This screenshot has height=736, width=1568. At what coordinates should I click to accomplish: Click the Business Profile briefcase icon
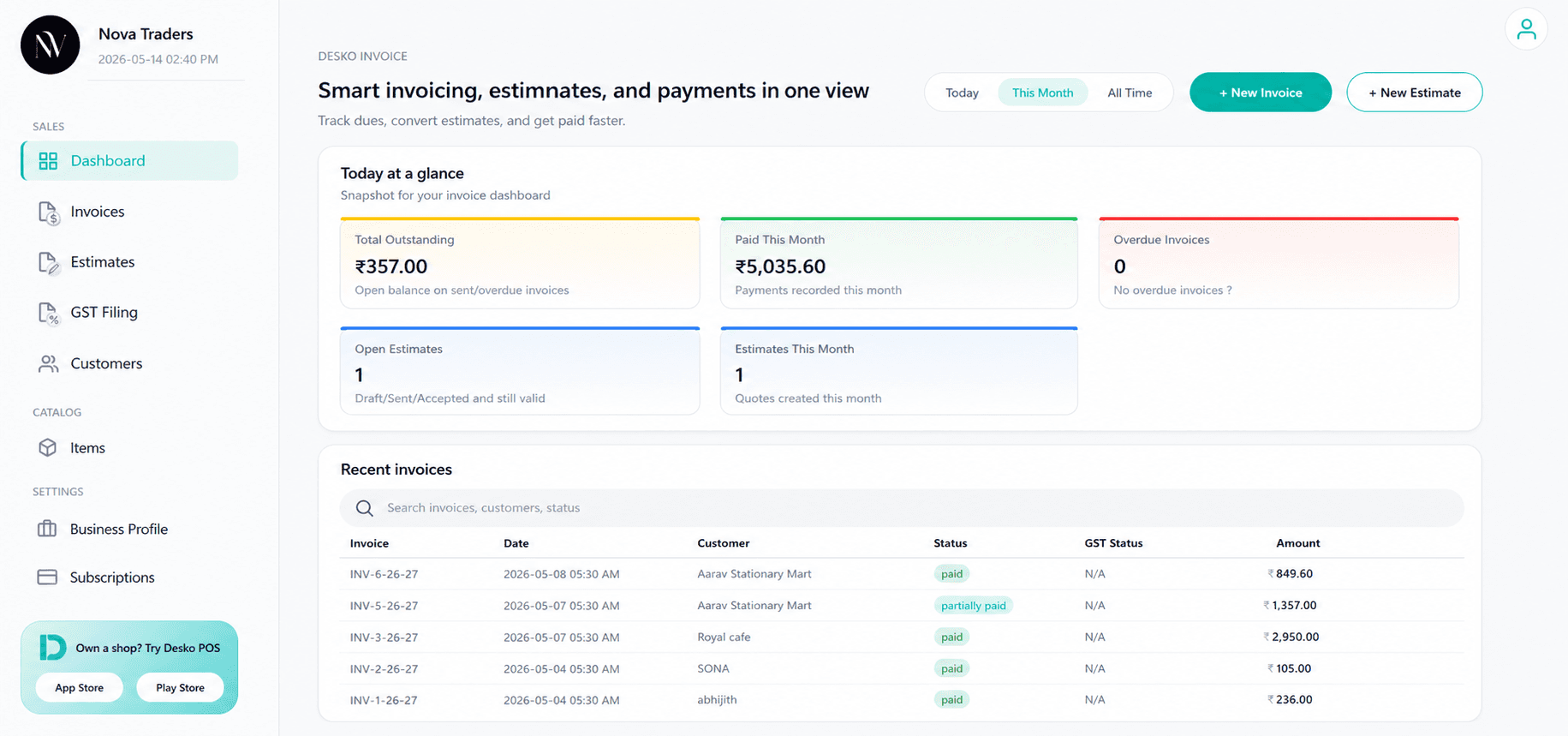coord(47,529)
